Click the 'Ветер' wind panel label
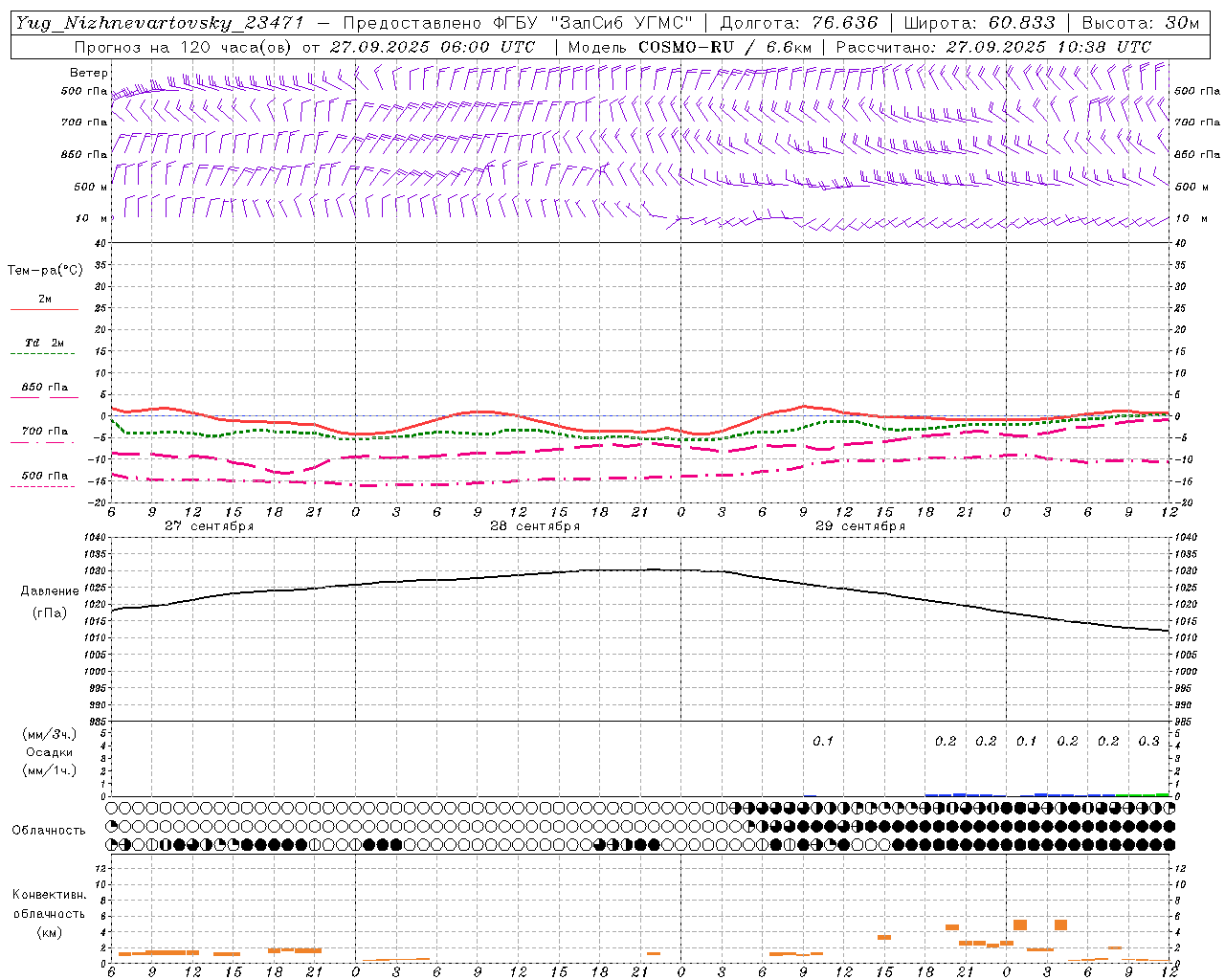 [x=89, y=73]
